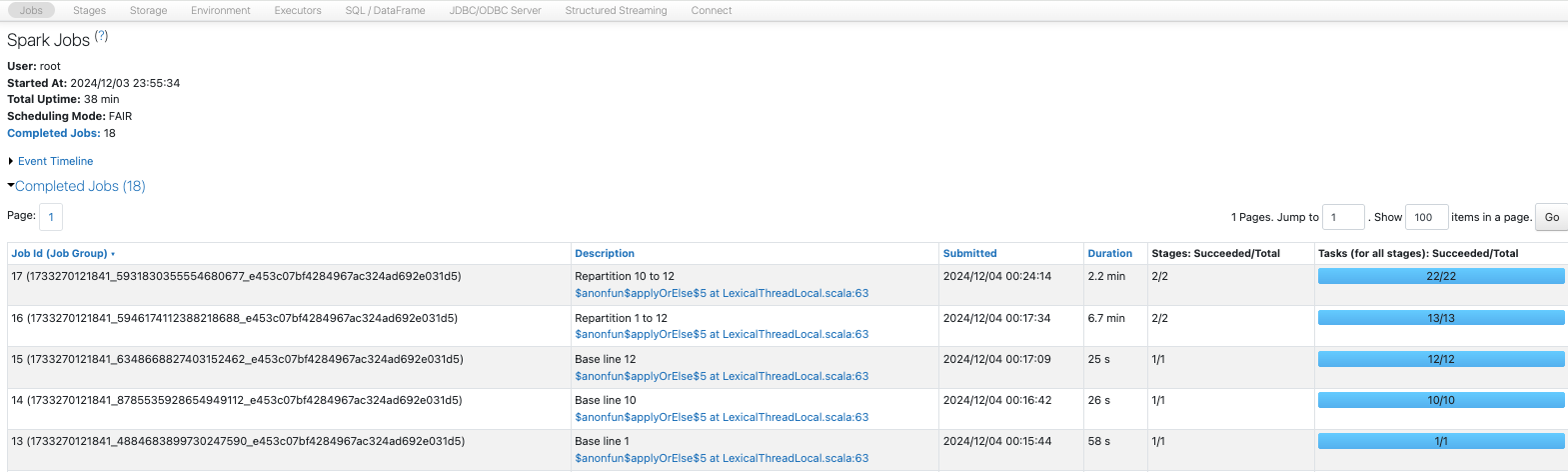
Task: Click the 22/22 tasks progress bar
Action: [1441, 276]
